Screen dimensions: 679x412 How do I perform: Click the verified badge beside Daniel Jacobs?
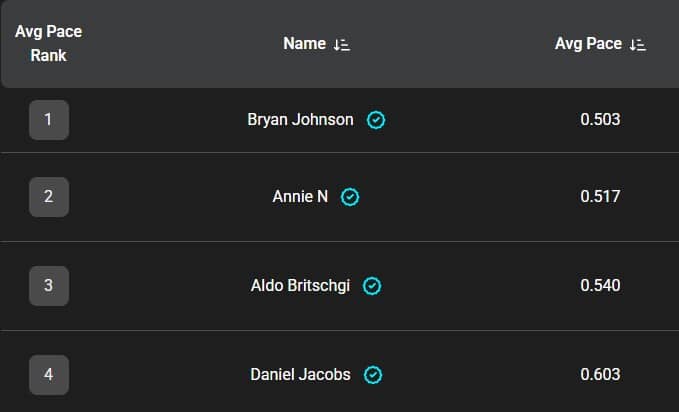tap(373, 375)
